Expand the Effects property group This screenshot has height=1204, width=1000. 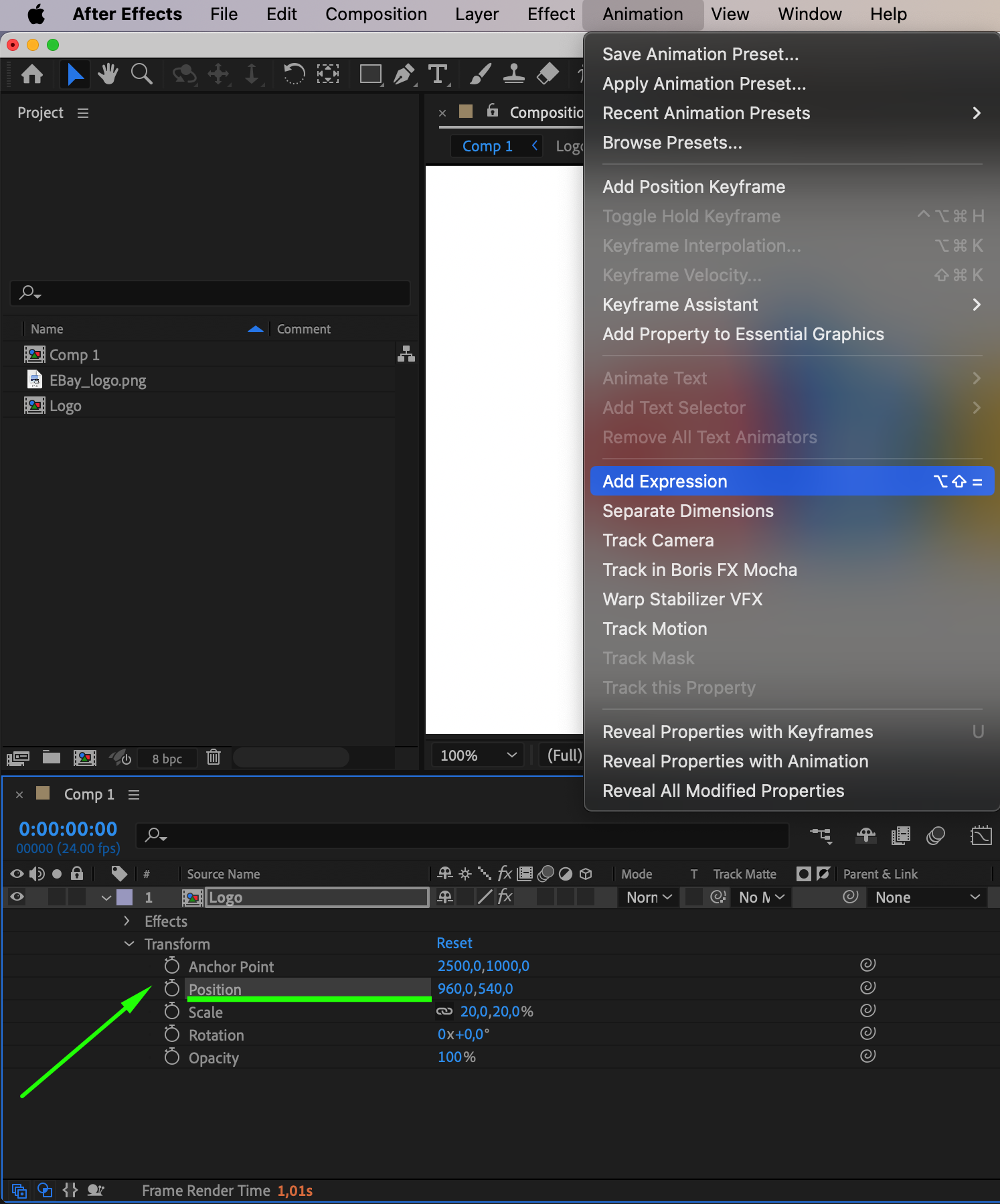(x=127, y=921)
